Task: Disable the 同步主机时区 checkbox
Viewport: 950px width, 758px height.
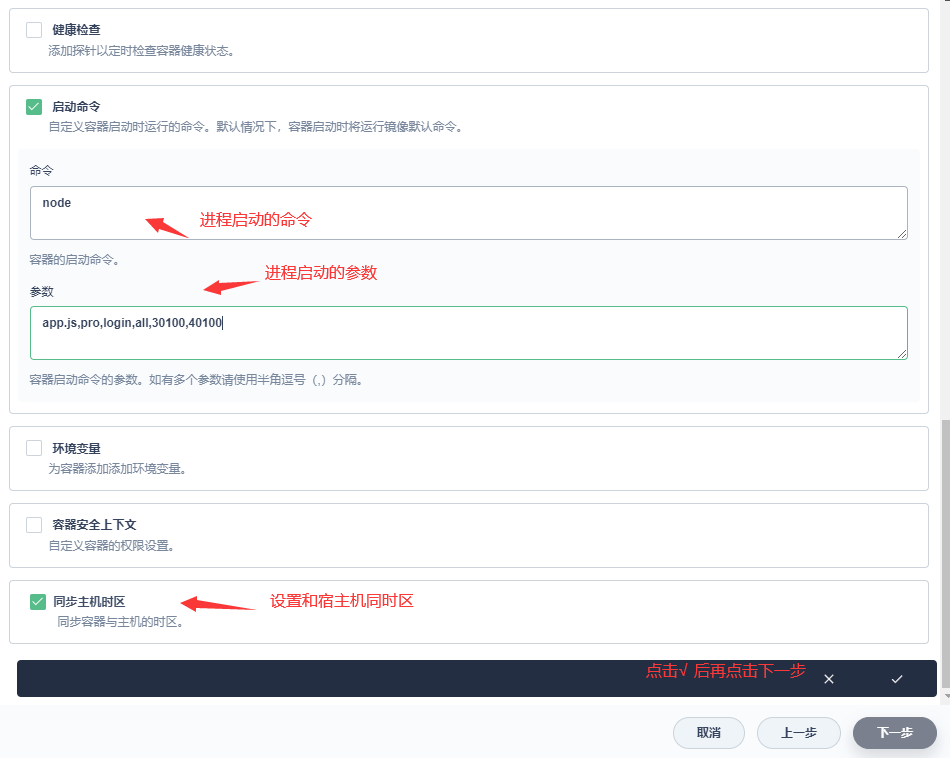Action: point(38,601)
